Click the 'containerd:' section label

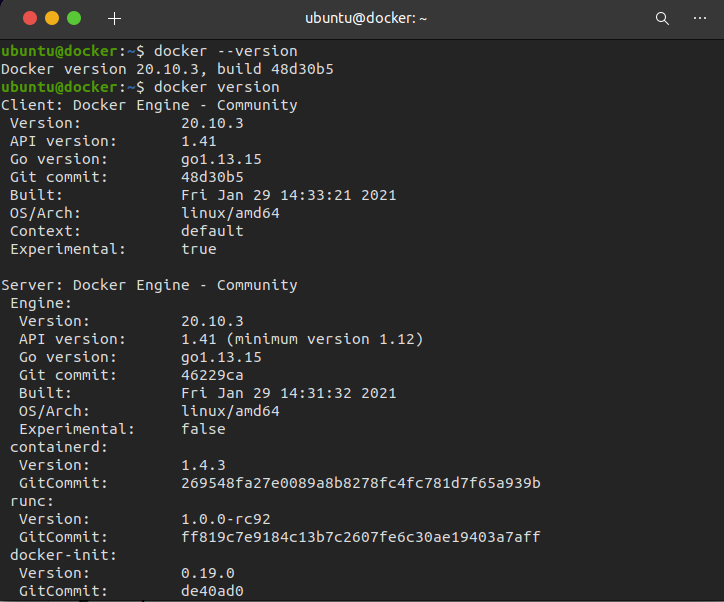[59, 447]
